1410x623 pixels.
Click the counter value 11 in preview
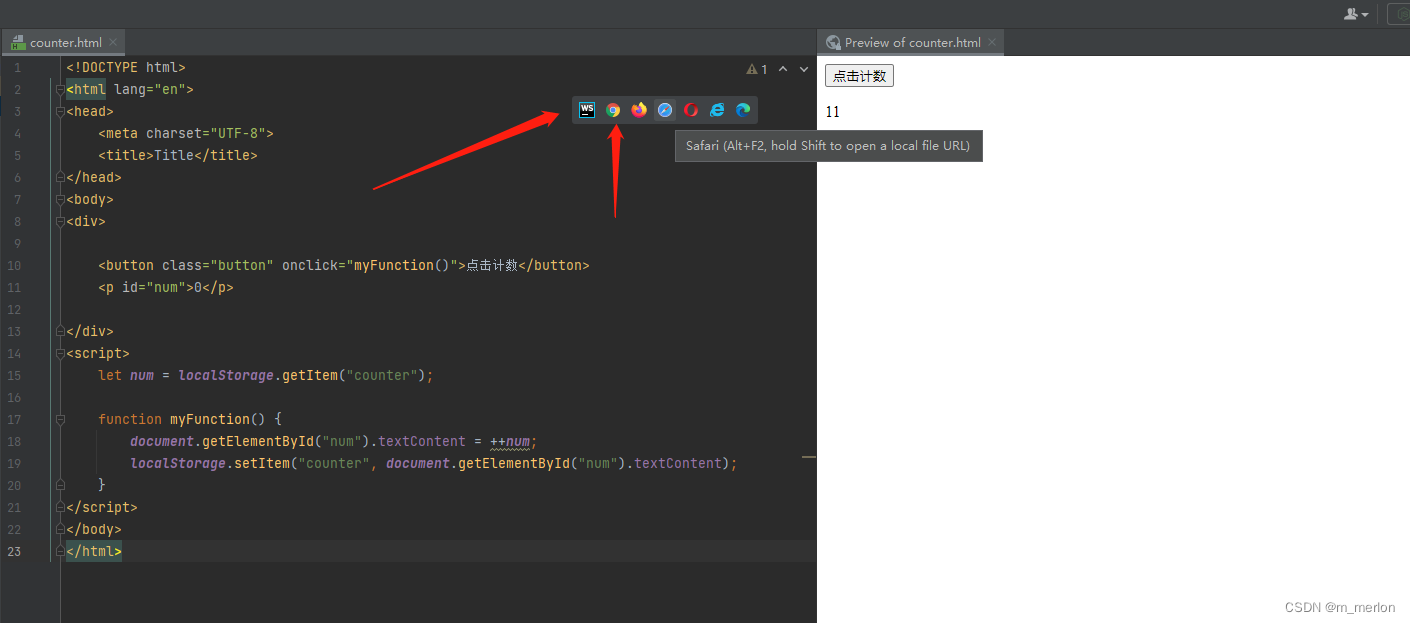(x=832, y=112)
